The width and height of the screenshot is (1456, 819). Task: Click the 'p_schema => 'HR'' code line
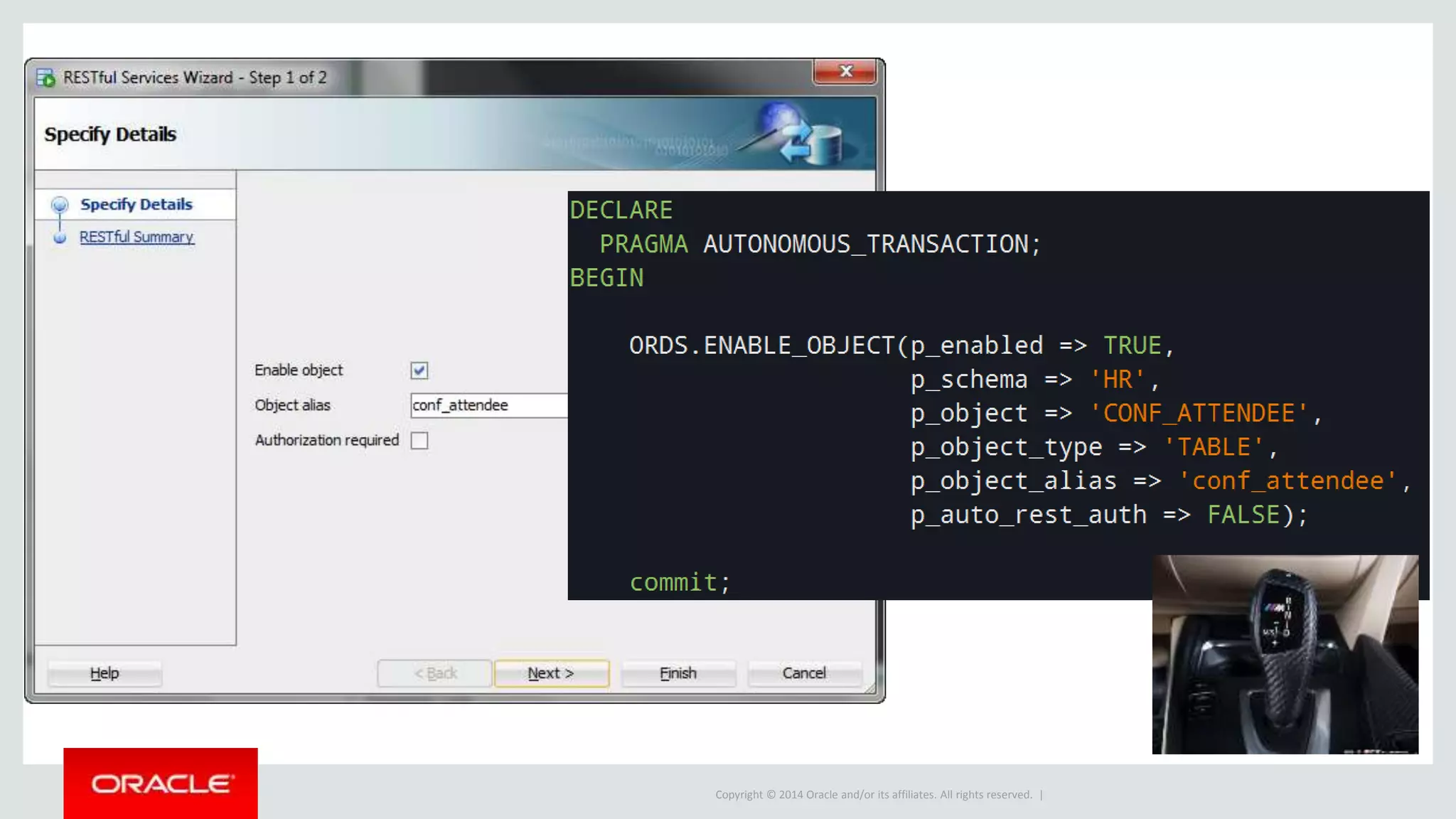pos(1035,380)
